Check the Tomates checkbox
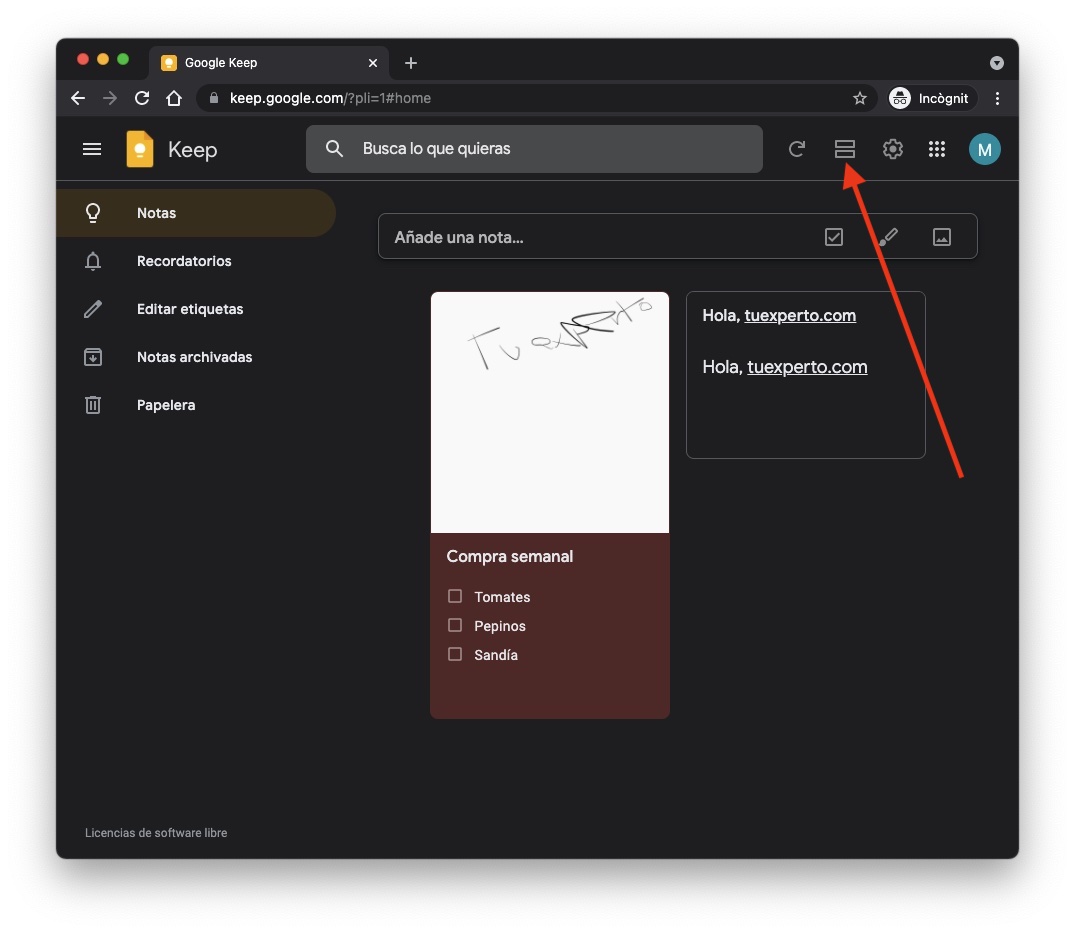 (455, 596)
